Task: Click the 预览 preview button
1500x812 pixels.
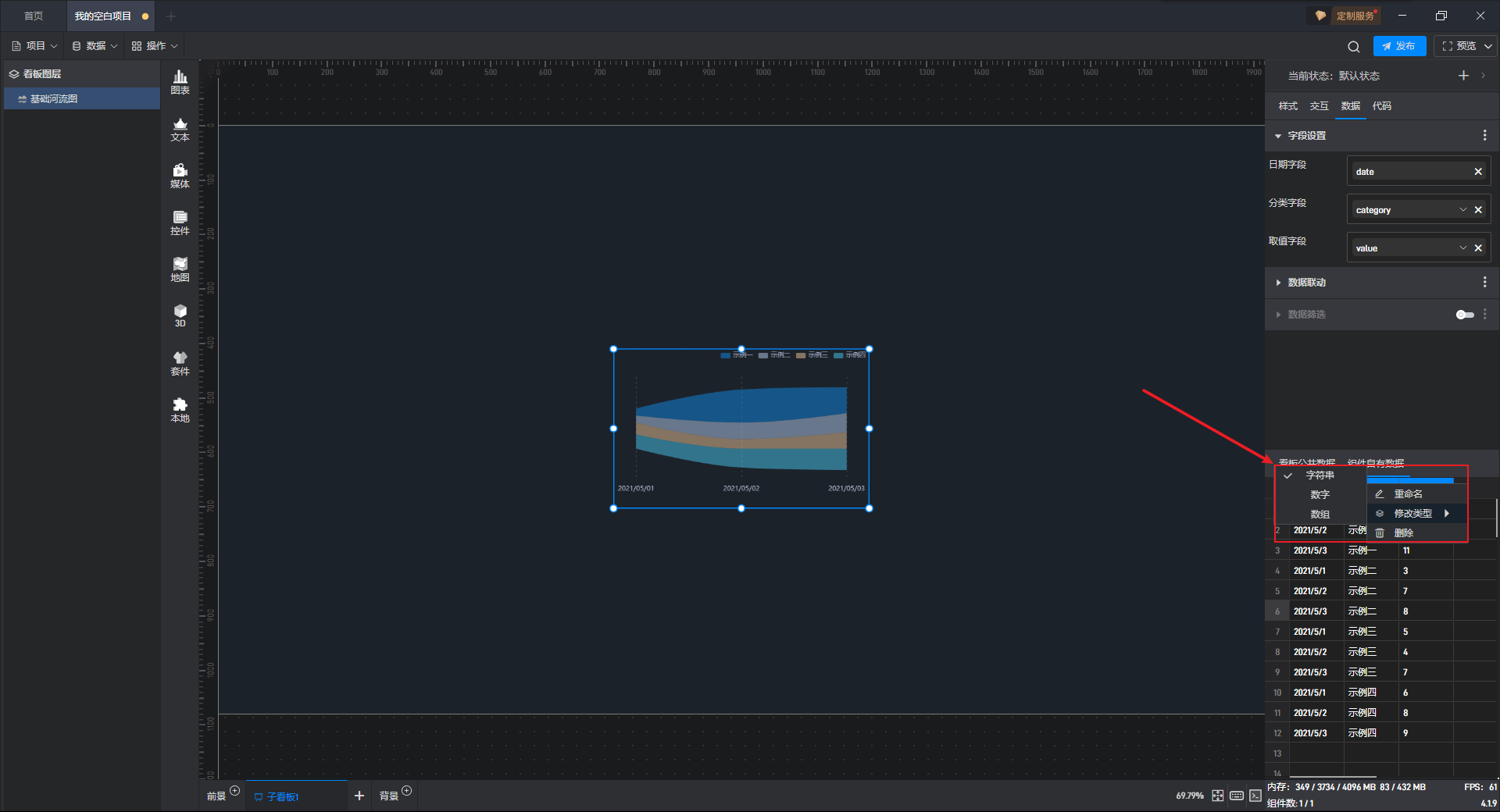Action: pos(1458,46)
